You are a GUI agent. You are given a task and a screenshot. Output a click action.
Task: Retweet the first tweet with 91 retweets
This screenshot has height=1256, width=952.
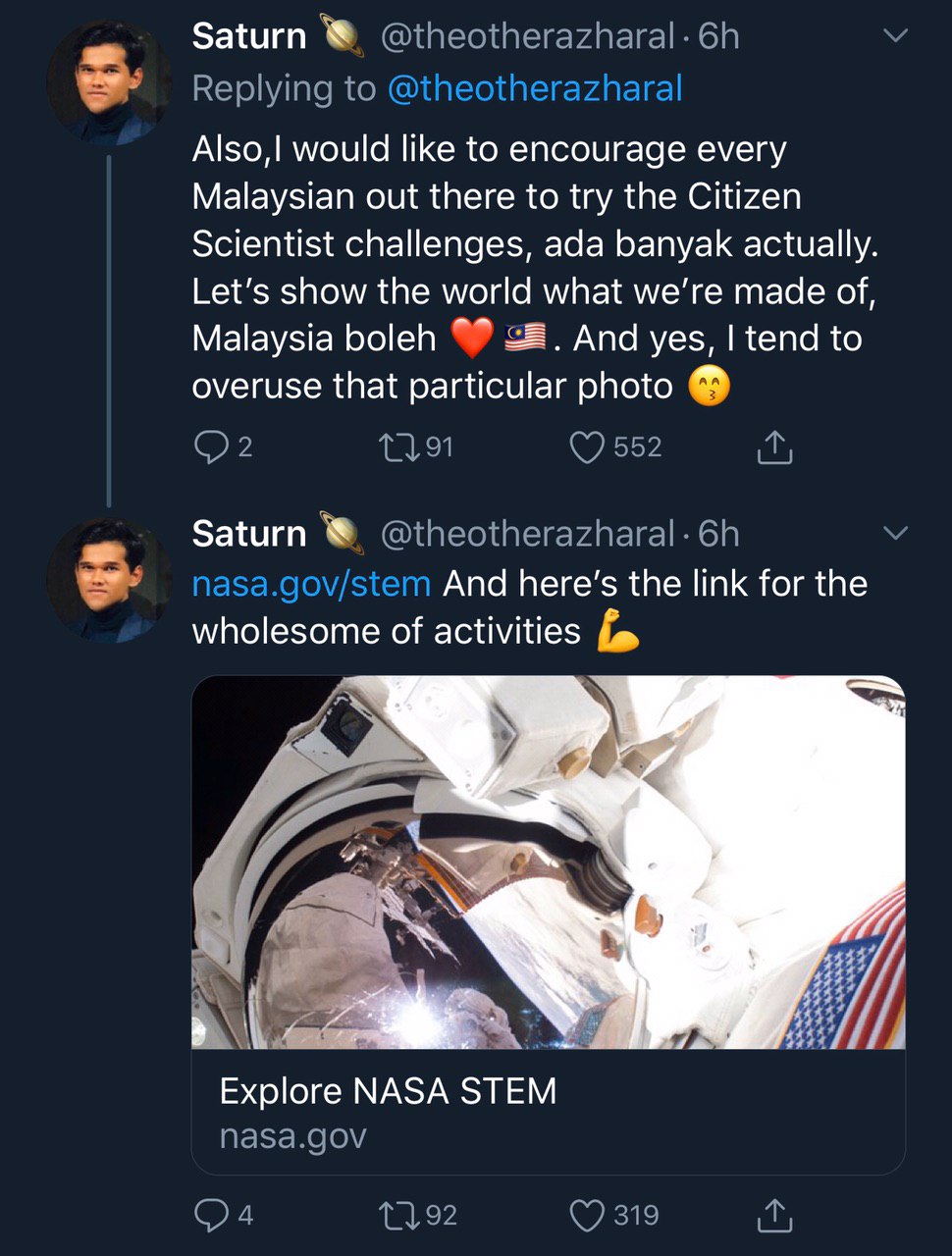397,447
